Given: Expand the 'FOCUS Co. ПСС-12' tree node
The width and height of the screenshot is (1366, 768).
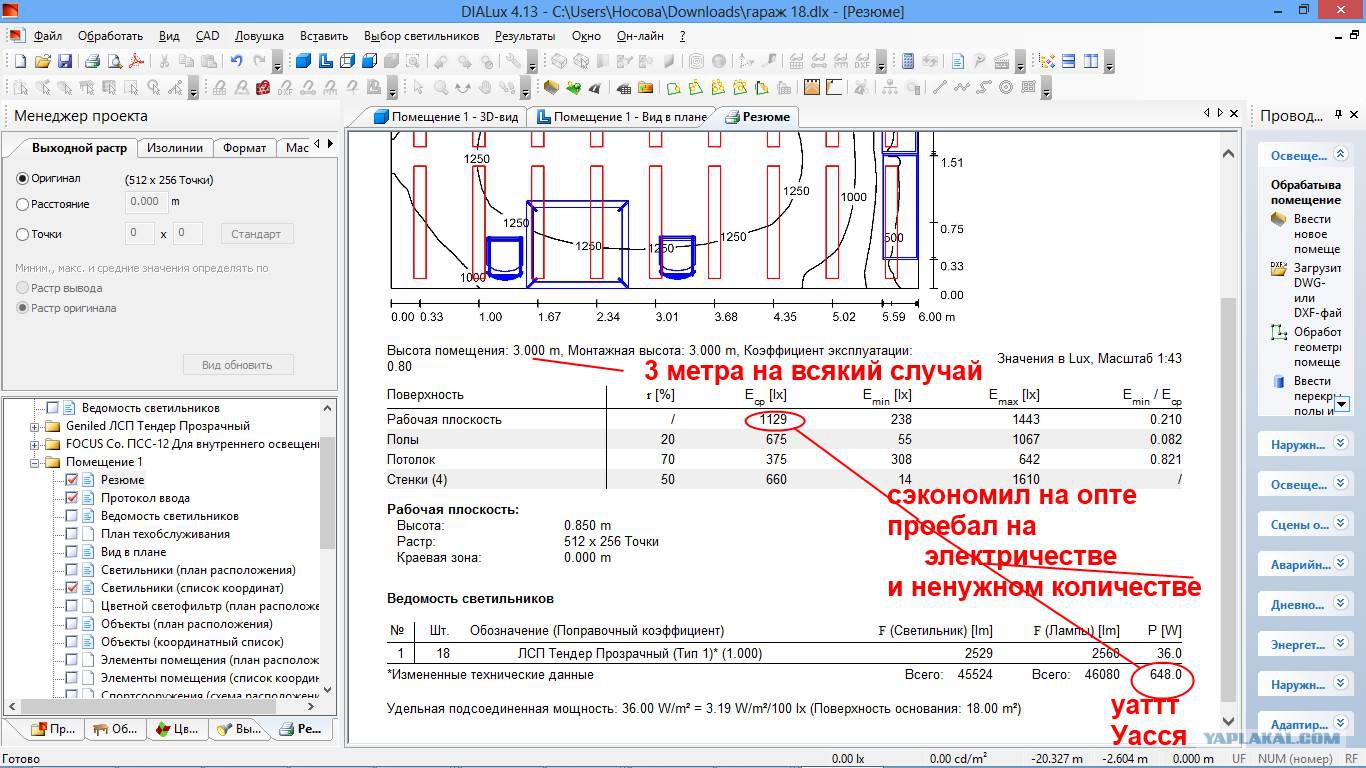Looking at the screenshot, I should tap(35, 444).
